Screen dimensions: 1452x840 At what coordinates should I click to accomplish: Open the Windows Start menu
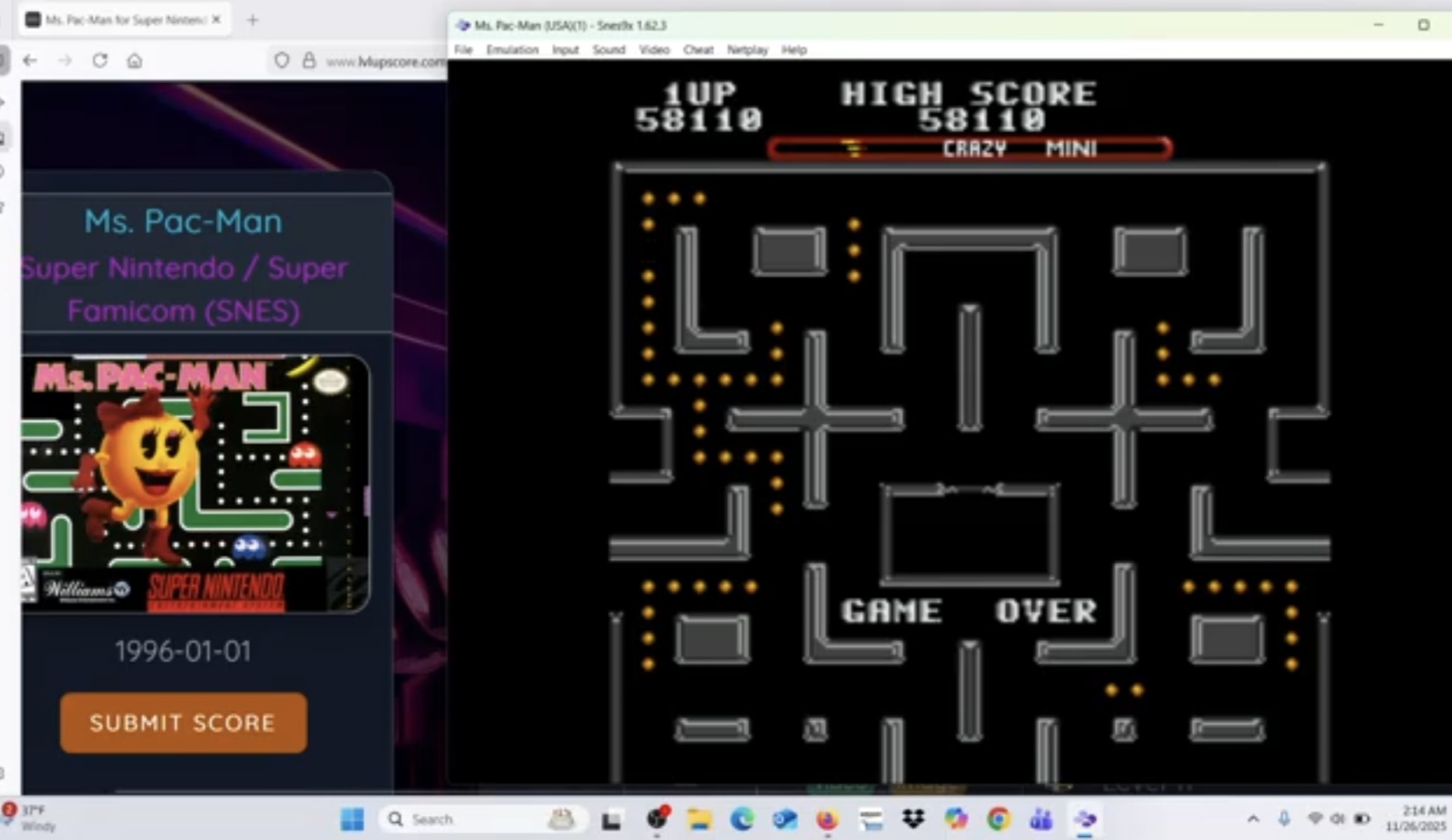[x=352, y=819]
